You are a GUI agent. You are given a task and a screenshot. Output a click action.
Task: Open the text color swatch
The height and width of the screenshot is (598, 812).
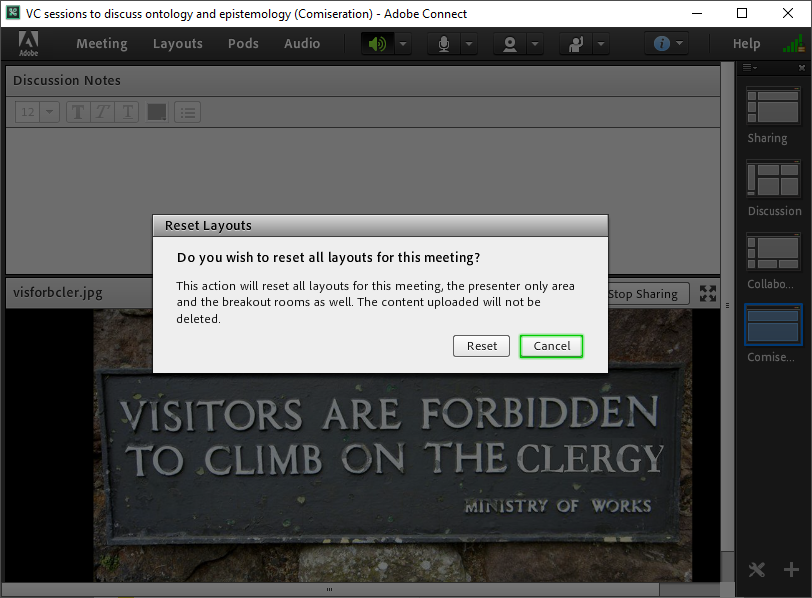click(157, 112)
